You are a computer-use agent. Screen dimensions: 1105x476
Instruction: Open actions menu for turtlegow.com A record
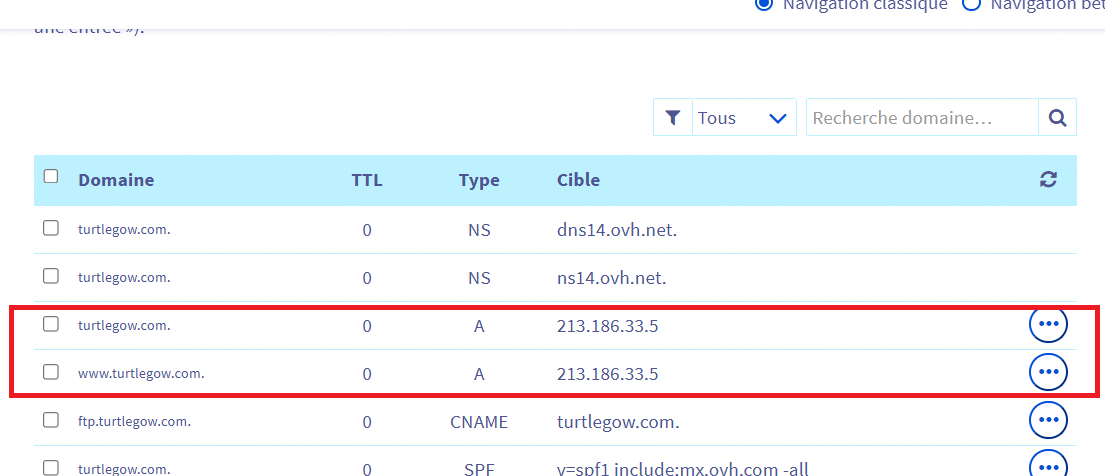[x=1048, y=325]
